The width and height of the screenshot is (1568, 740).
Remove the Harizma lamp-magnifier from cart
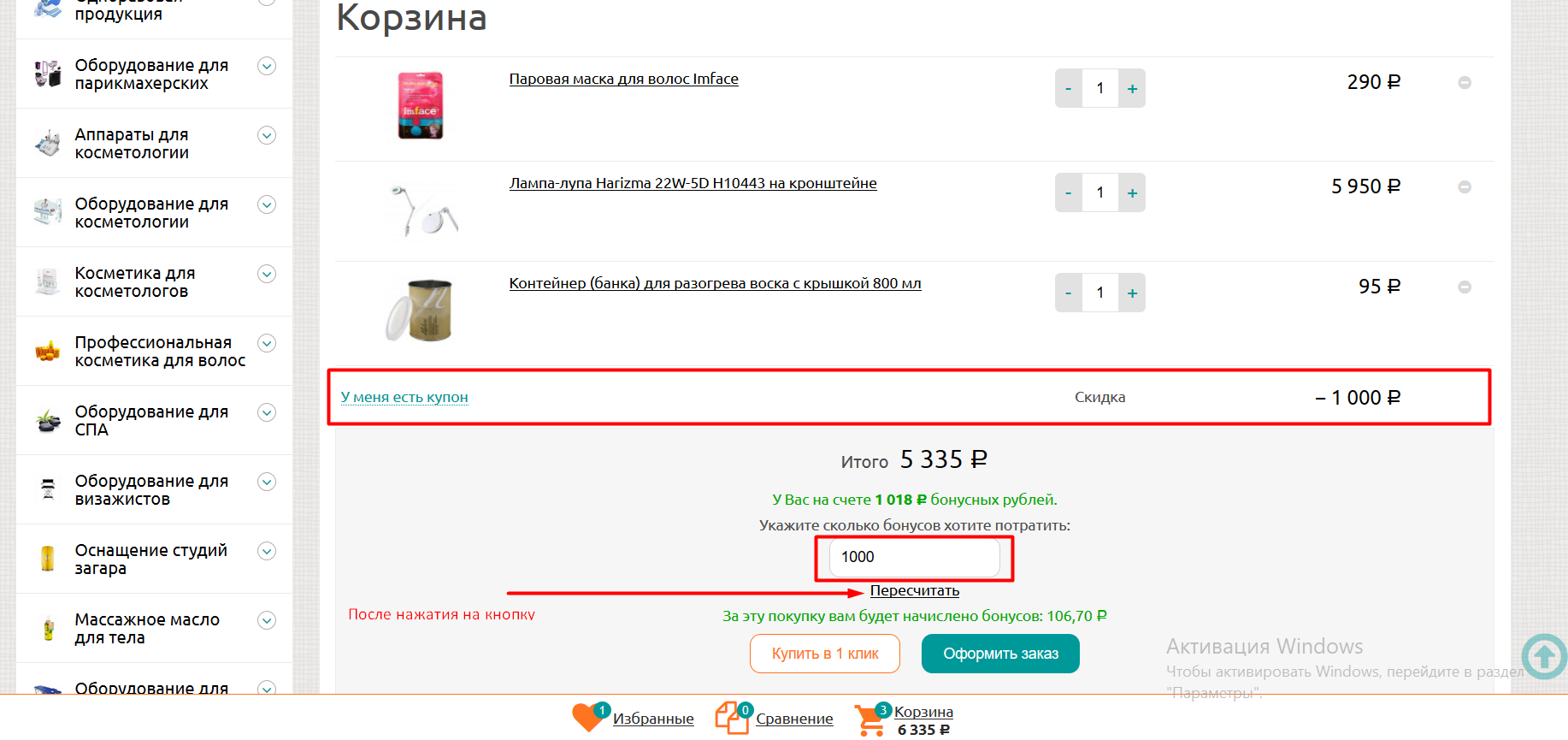click(x=1465, y=186)
